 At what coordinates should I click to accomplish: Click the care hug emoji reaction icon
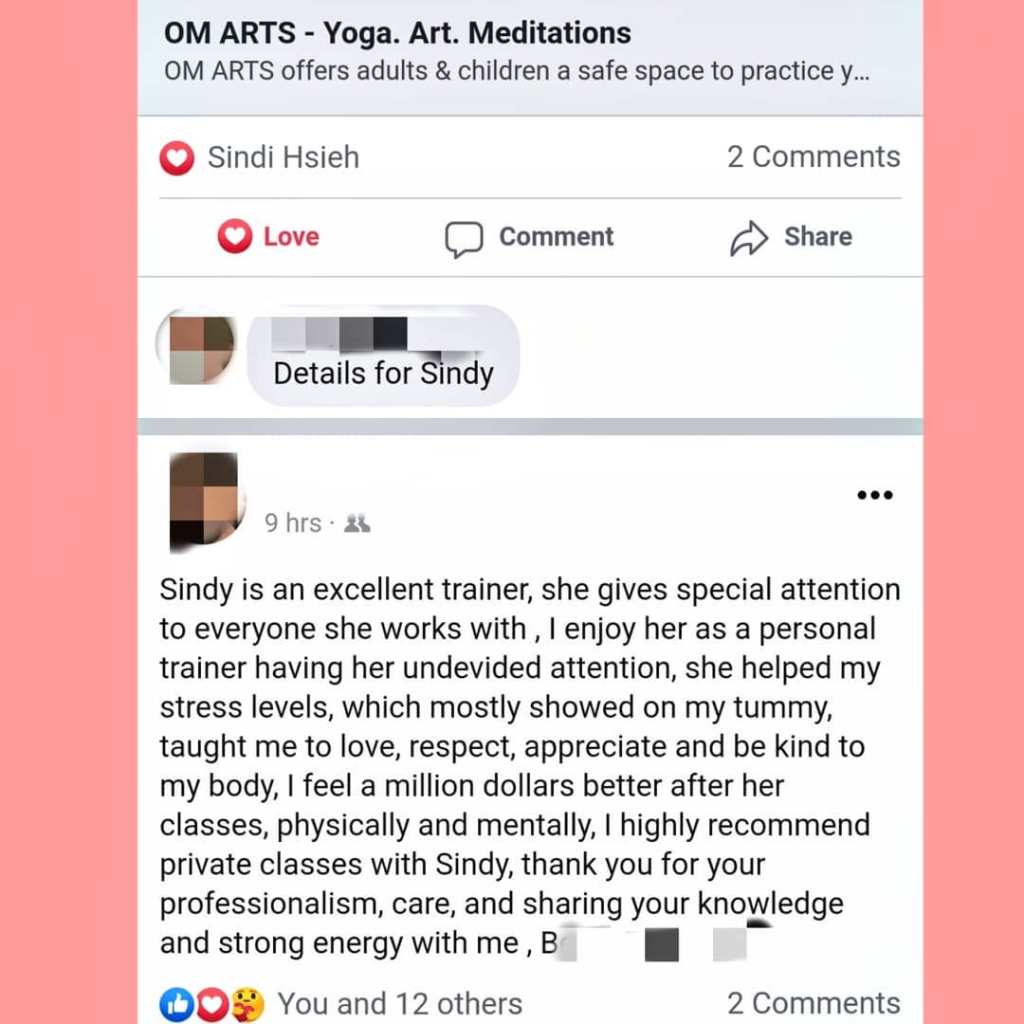[x=248, y=1004]
